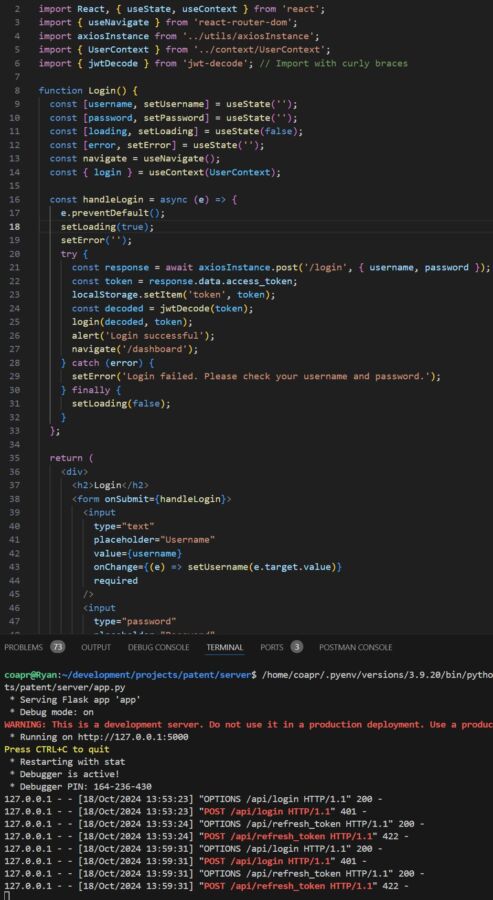Click line number 18 in the gutter
This screenshot has width=493, height=900.
pos(15,226)
